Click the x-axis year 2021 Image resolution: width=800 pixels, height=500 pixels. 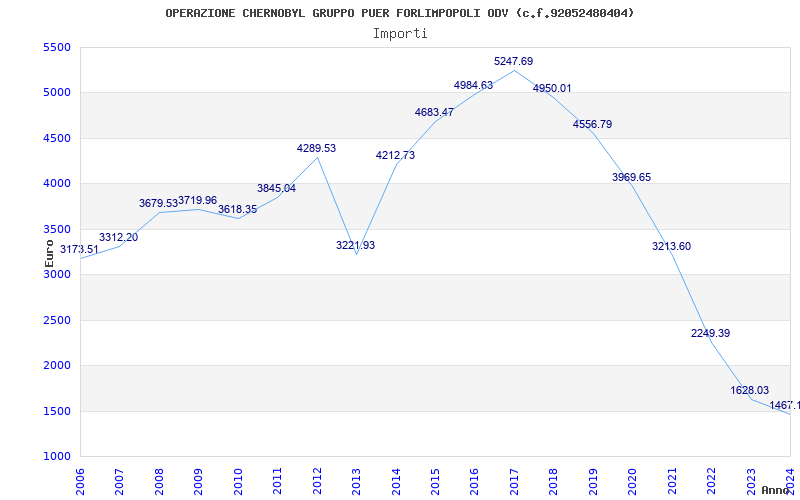pos(672,482)
